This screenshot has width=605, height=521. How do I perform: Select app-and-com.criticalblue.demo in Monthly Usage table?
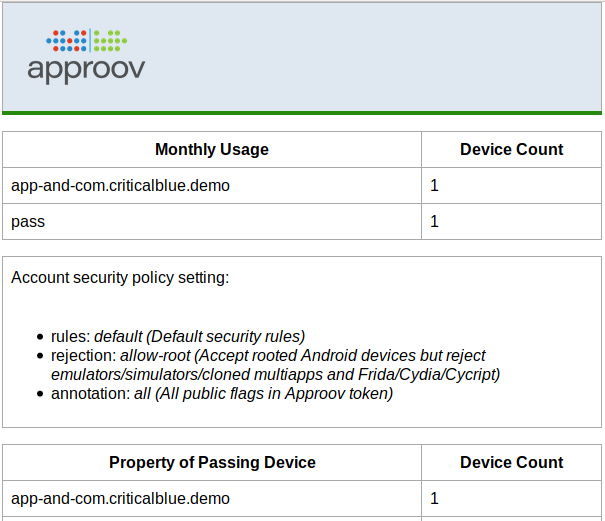tap(120, 186)
